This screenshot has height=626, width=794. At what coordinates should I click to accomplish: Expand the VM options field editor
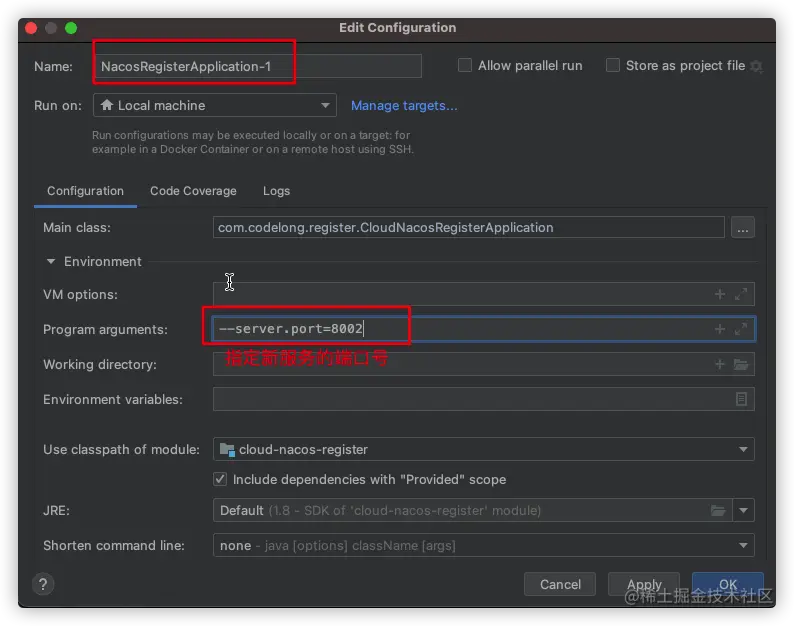coord(741,294)
